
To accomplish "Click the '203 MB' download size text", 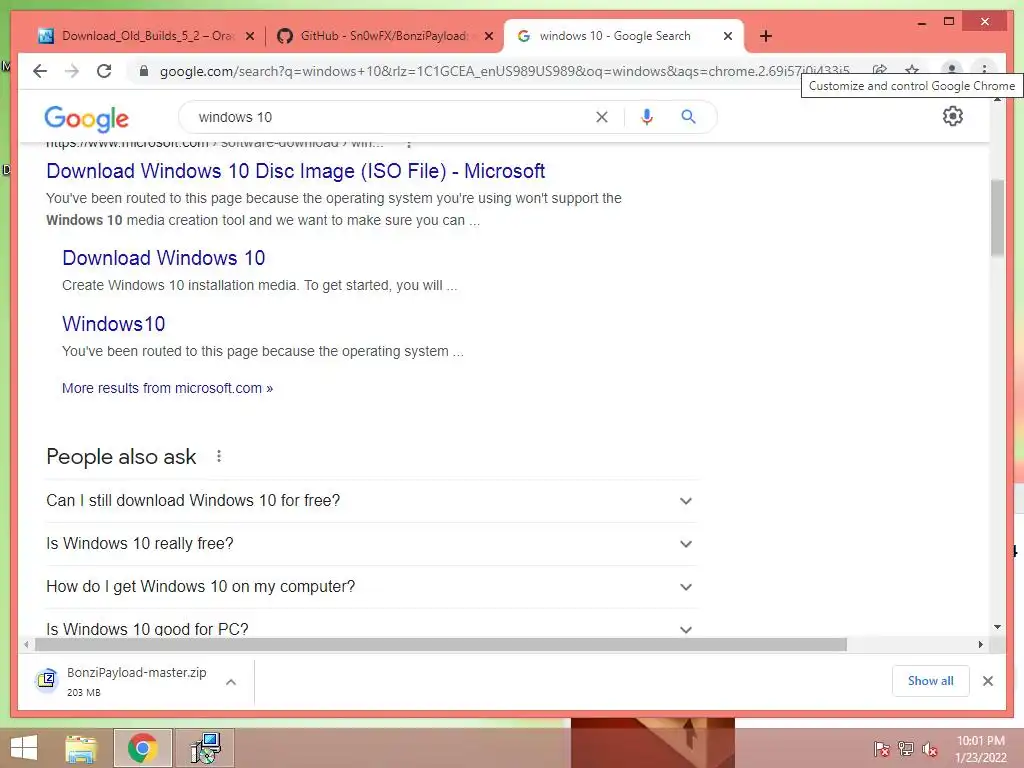I will [x=84, y=692].
